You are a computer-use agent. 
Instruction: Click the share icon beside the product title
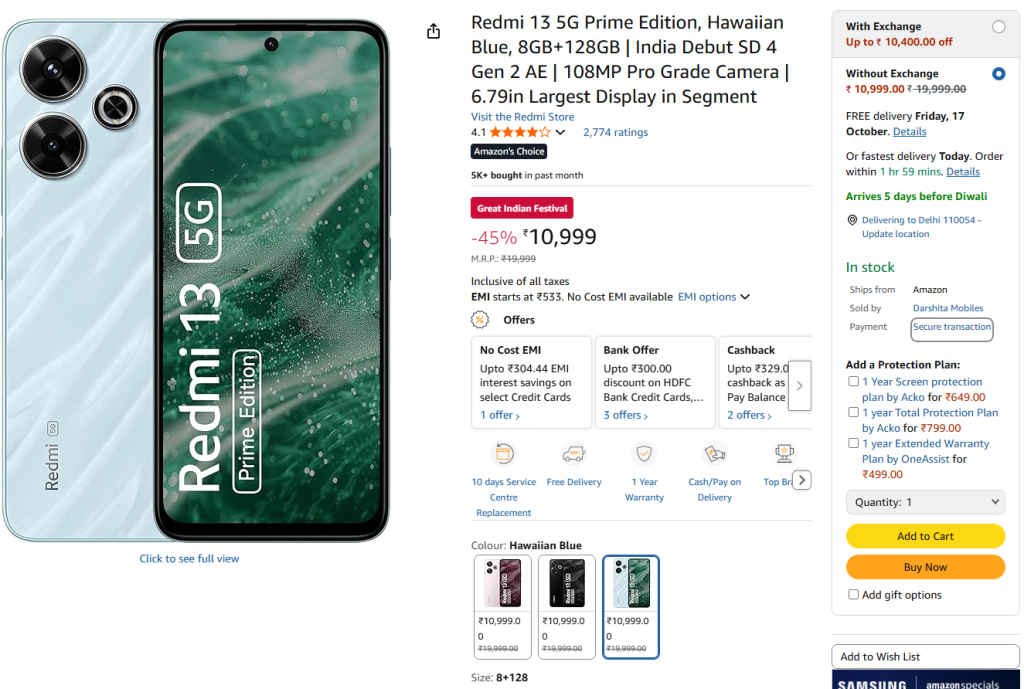point(433,31)
